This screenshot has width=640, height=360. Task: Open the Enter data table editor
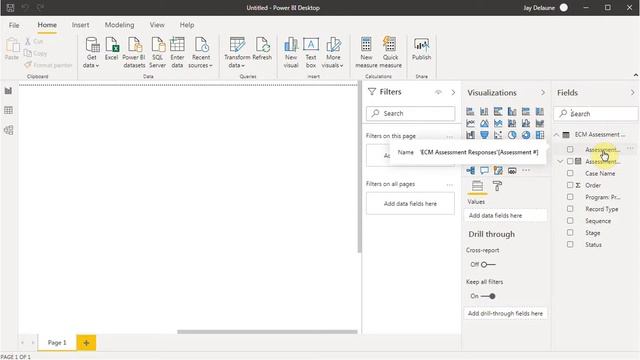[x=177, y=53]
